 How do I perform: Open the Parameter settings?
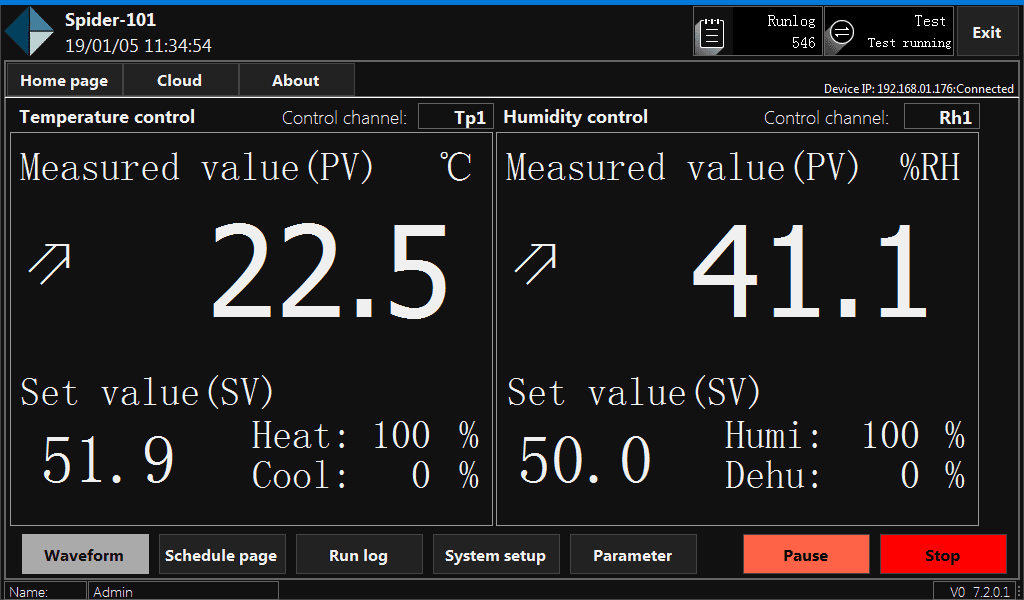(x=632, y=555)
